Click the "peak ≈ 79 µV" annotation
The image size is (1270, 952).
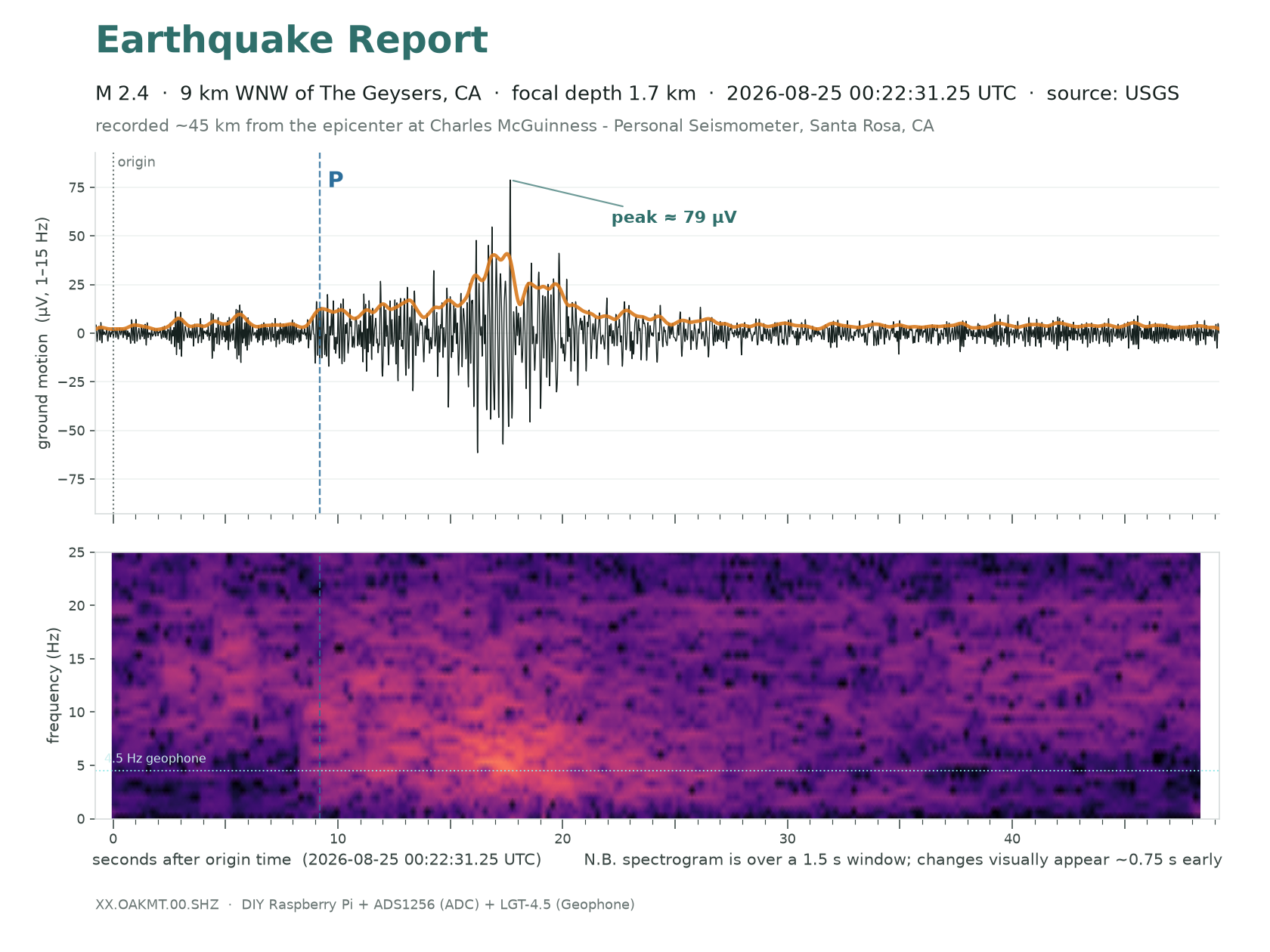coord(674,218)
